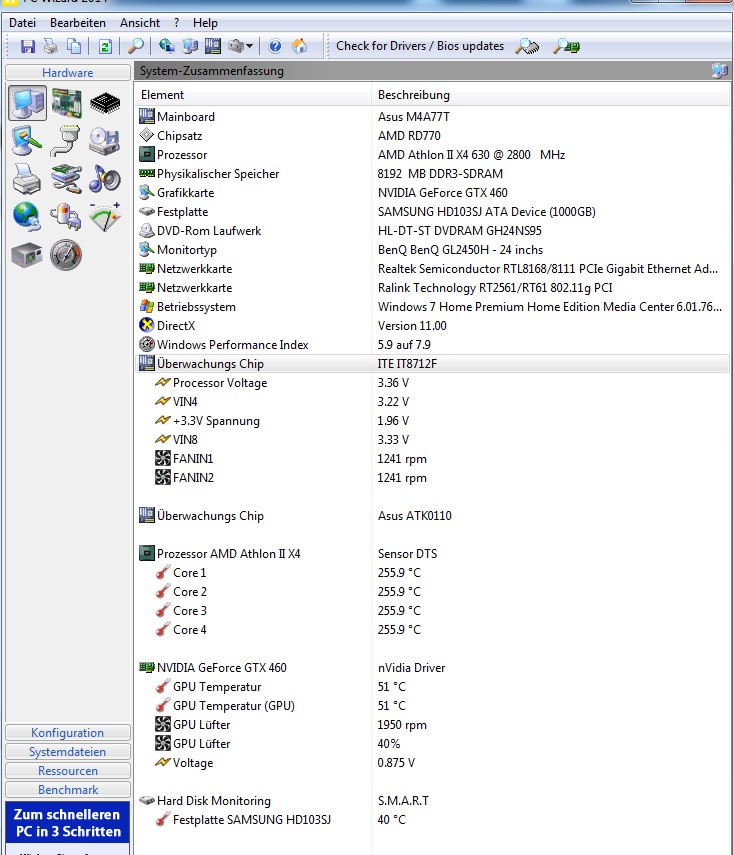The height and width of the screenshot is (855, 734).
Task: Click the Bios update magnifier chip icon
Action: 566,46
